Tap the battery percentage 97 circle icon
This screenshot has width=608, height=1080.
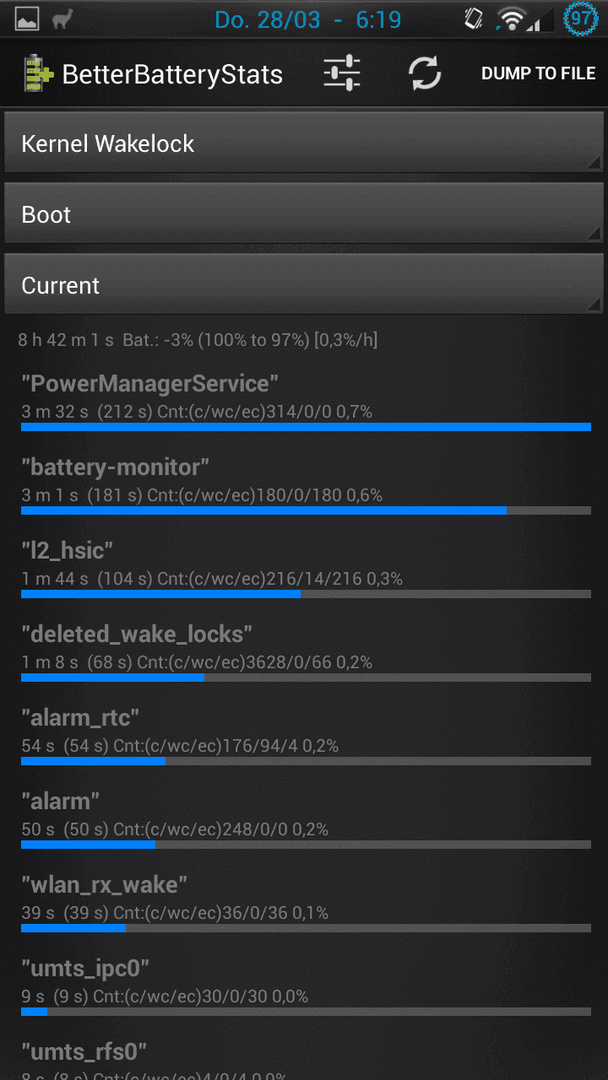tap(580, 19)
